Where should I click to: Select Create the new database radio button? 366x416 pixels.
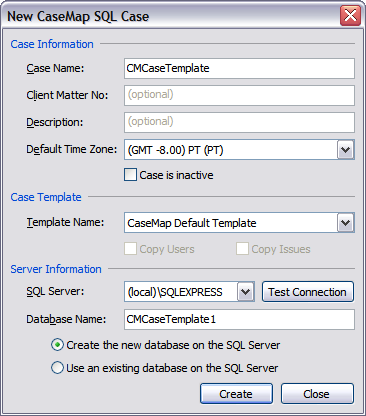tap(57, 345)
